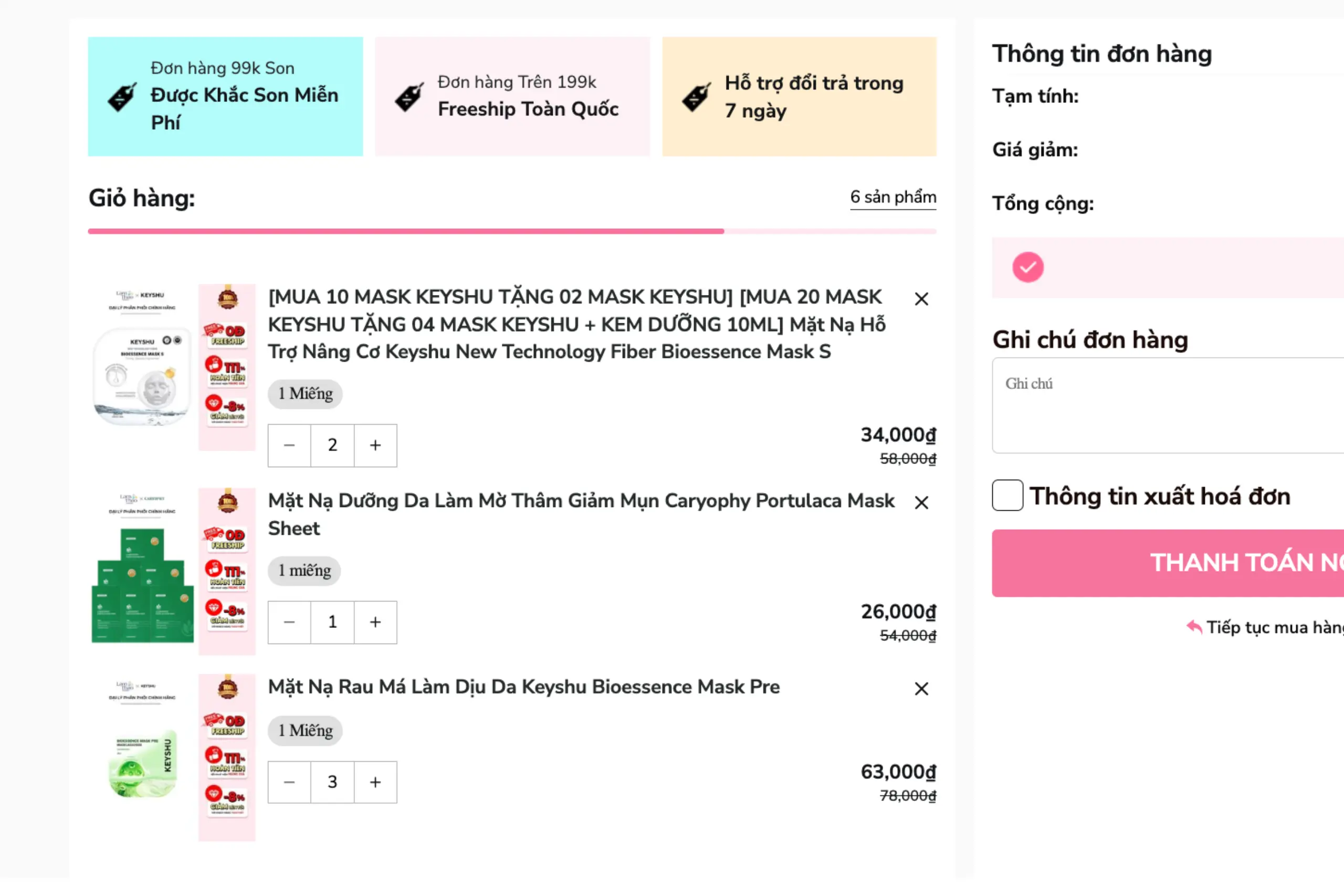The width and height of the screenshot is (1344, 896).
Task: Click the Freeship Toàn Quốc promo banner
Action: click(512, 97)
